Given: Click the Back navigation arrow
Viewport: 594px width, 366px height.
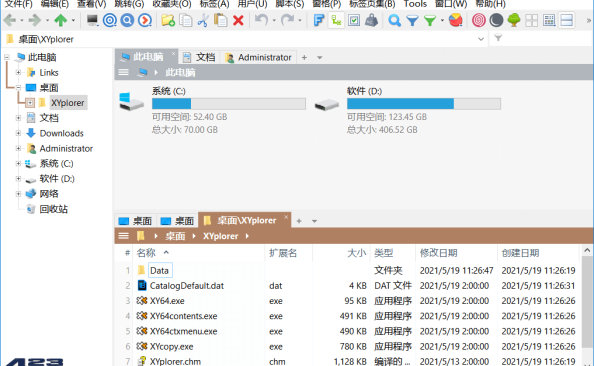Looking at the screenshot, I should point(10,20).
